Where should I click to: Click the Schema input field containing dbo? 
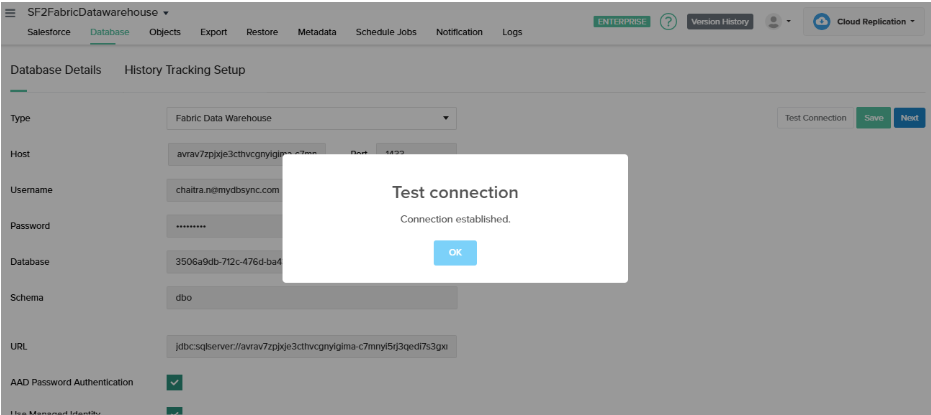[311, 297]
